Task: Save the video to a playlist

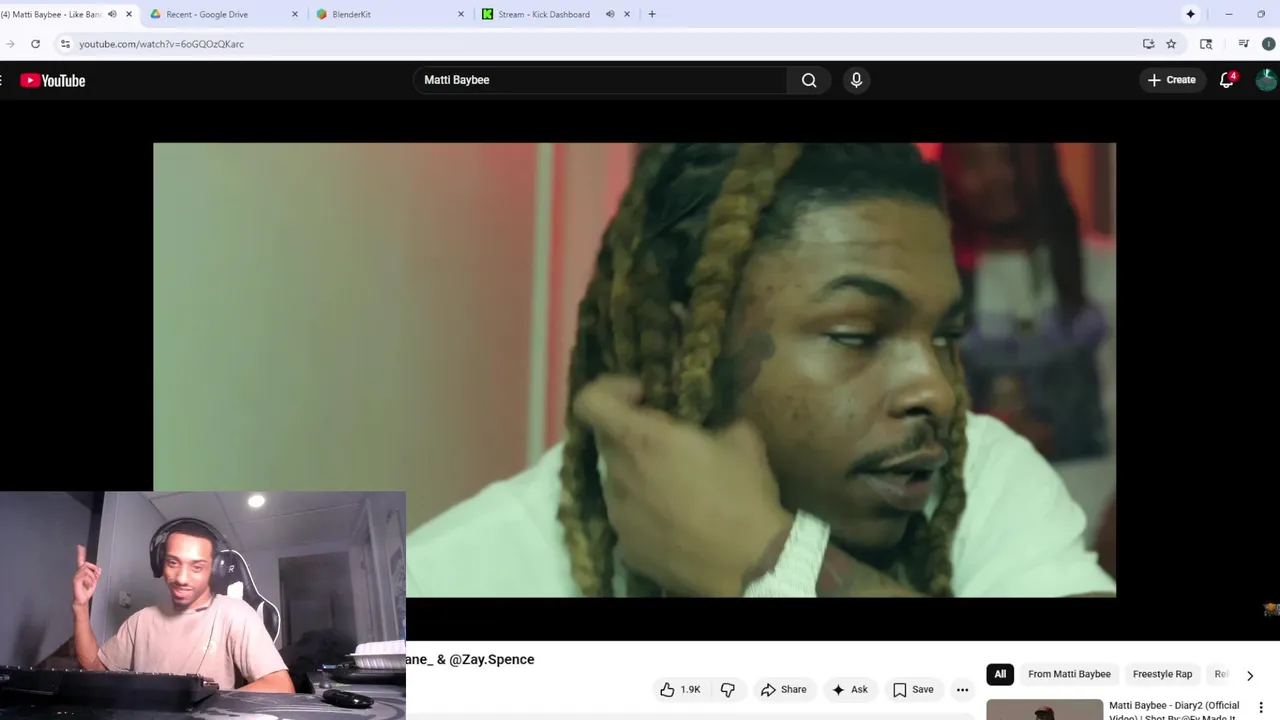Action: pyautogui.click(x=913, y=689)
